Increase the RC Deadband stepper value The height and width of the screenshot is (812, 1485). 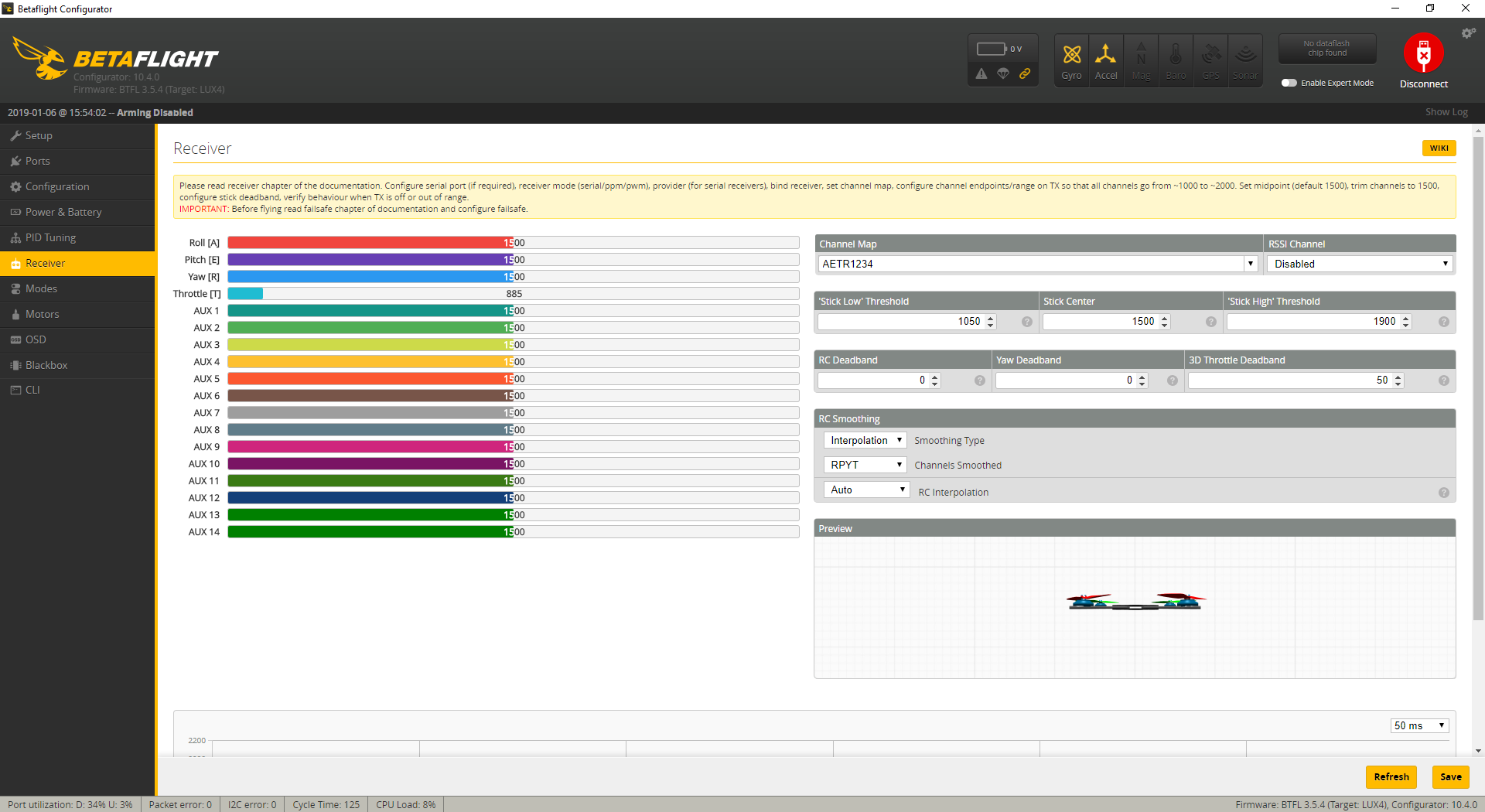click(x=935, y=377)
